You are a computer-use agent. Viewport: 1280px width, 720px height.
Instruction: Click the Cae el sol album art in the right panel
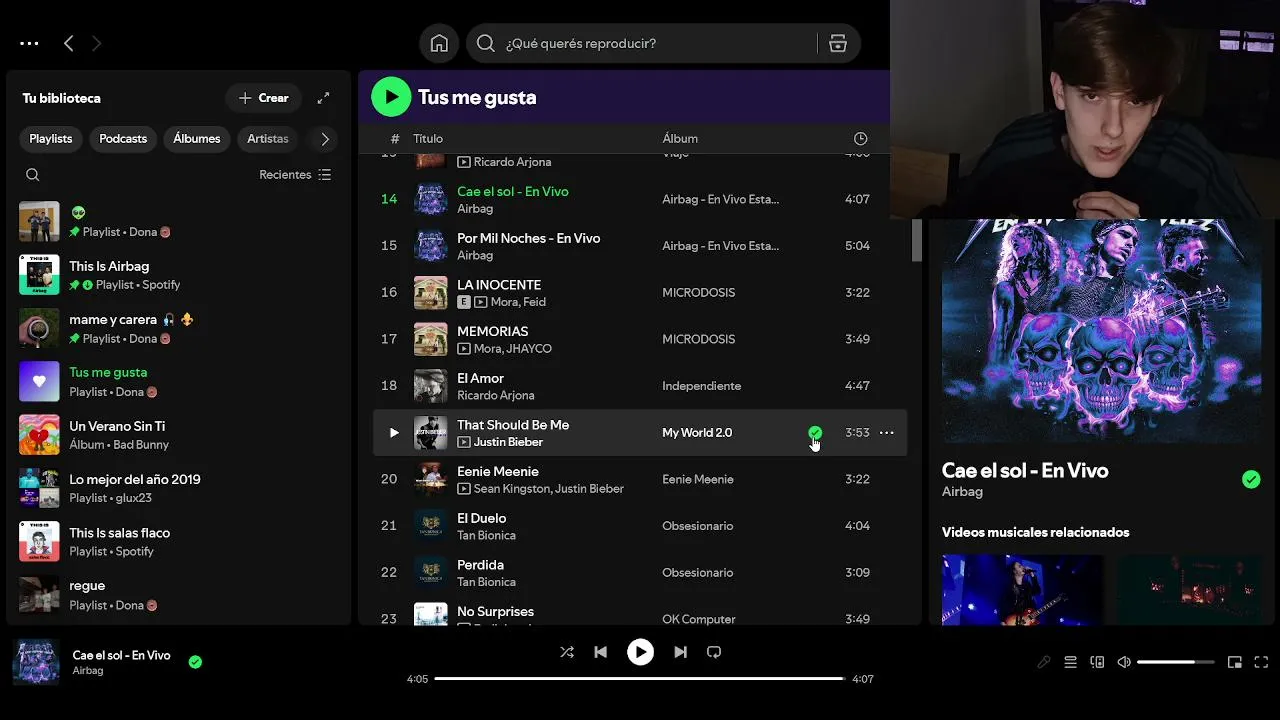click(x=1101, y=331)
